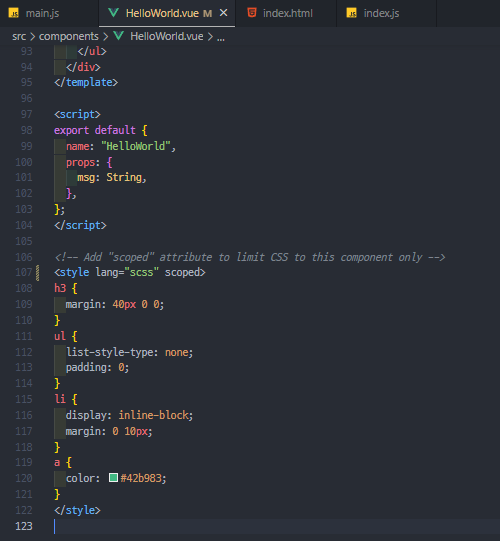The image size is (500, 541).
Task: Click 'msg: String,' on line 101
Action: coord(112,178)
